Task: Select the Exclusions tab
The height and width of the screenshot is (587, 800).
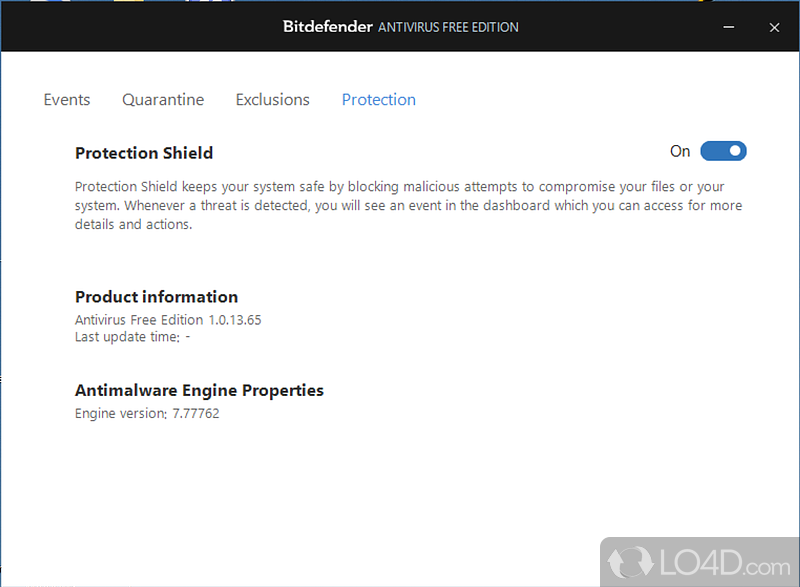Action: pos(272,100)
